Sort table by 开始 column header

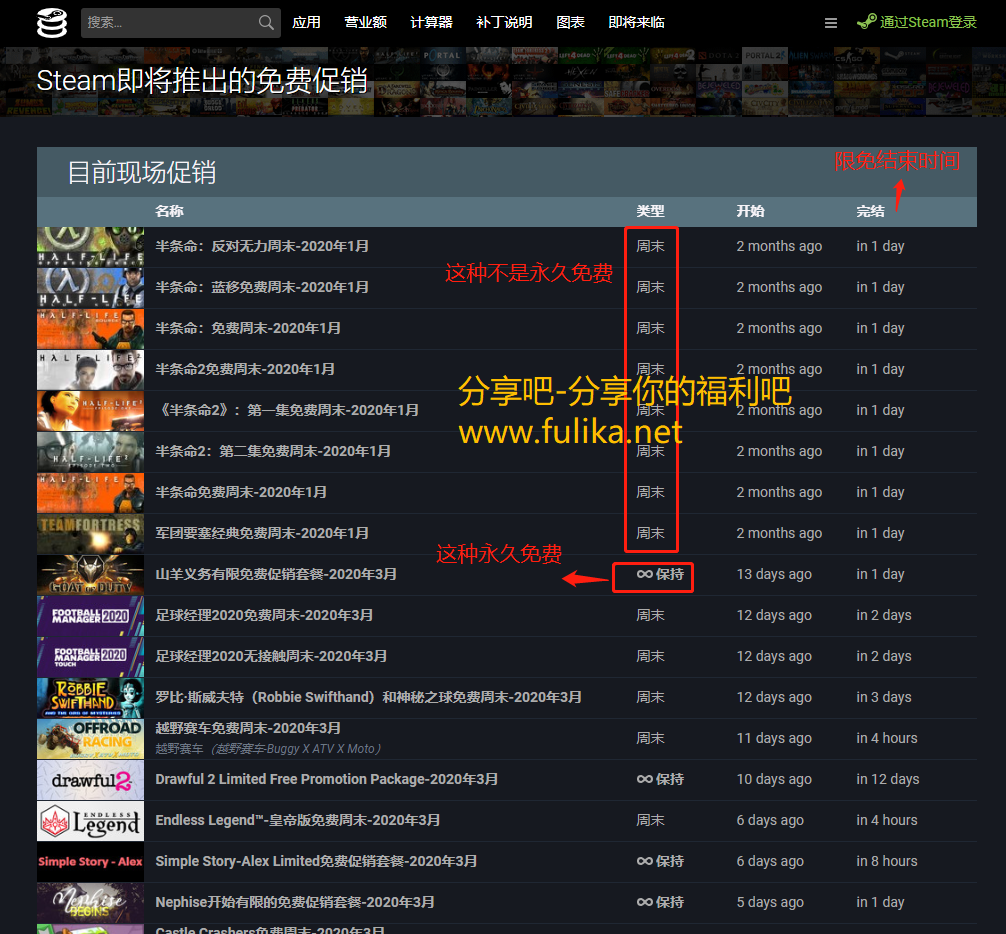coord(750,211)
